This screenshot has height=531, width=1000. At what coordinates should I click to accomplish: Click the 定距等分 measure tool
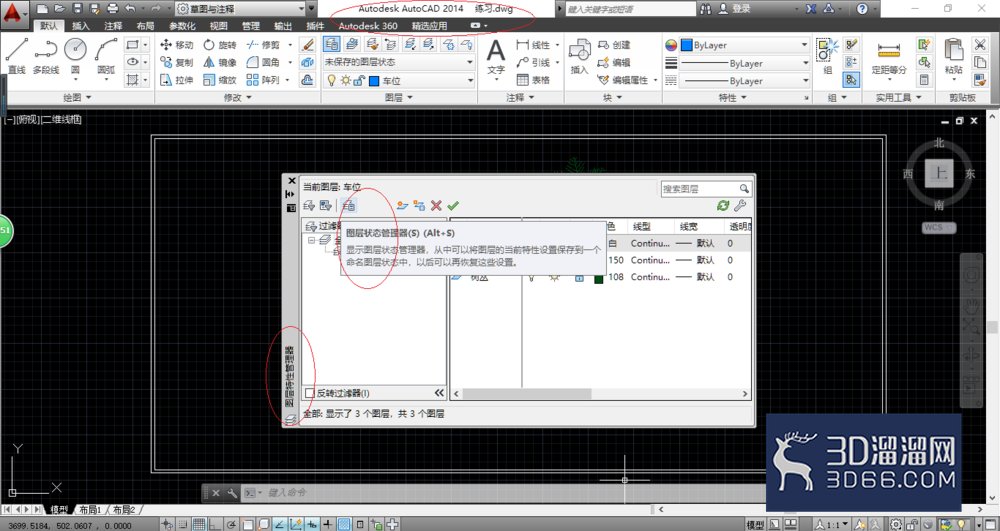[x=888, y=57]
